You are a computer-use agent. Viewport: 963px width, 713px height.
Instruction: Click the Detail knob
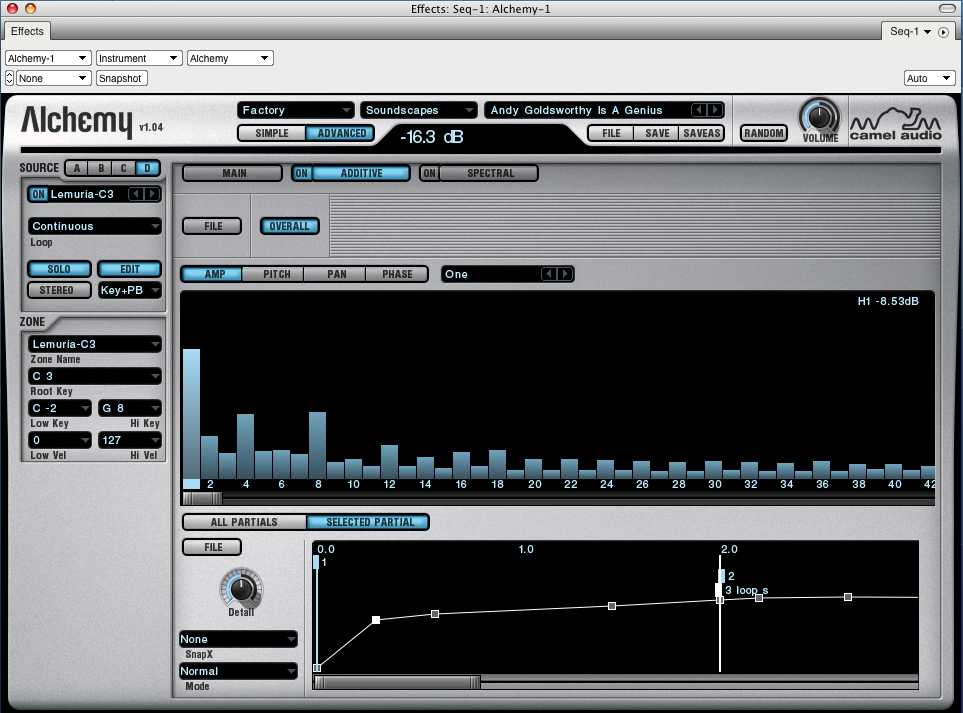click(x=241, y=588)
